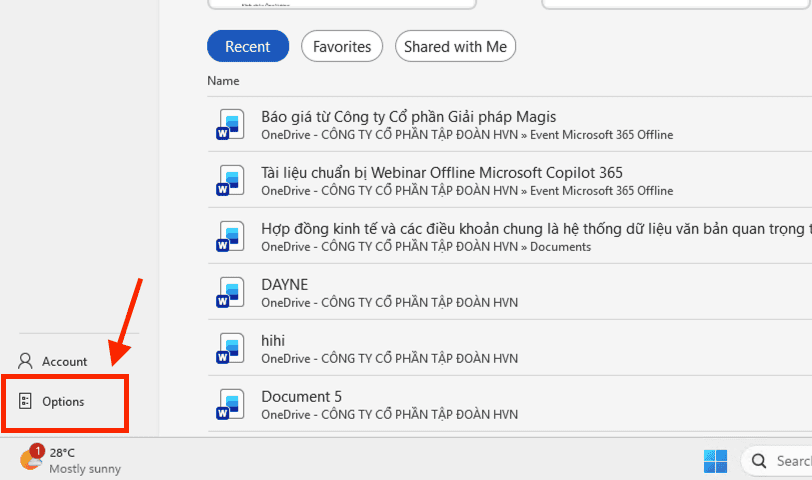The image size is (812, 480).
Task: Click the Windows Start button
Action: pos(715,461)
